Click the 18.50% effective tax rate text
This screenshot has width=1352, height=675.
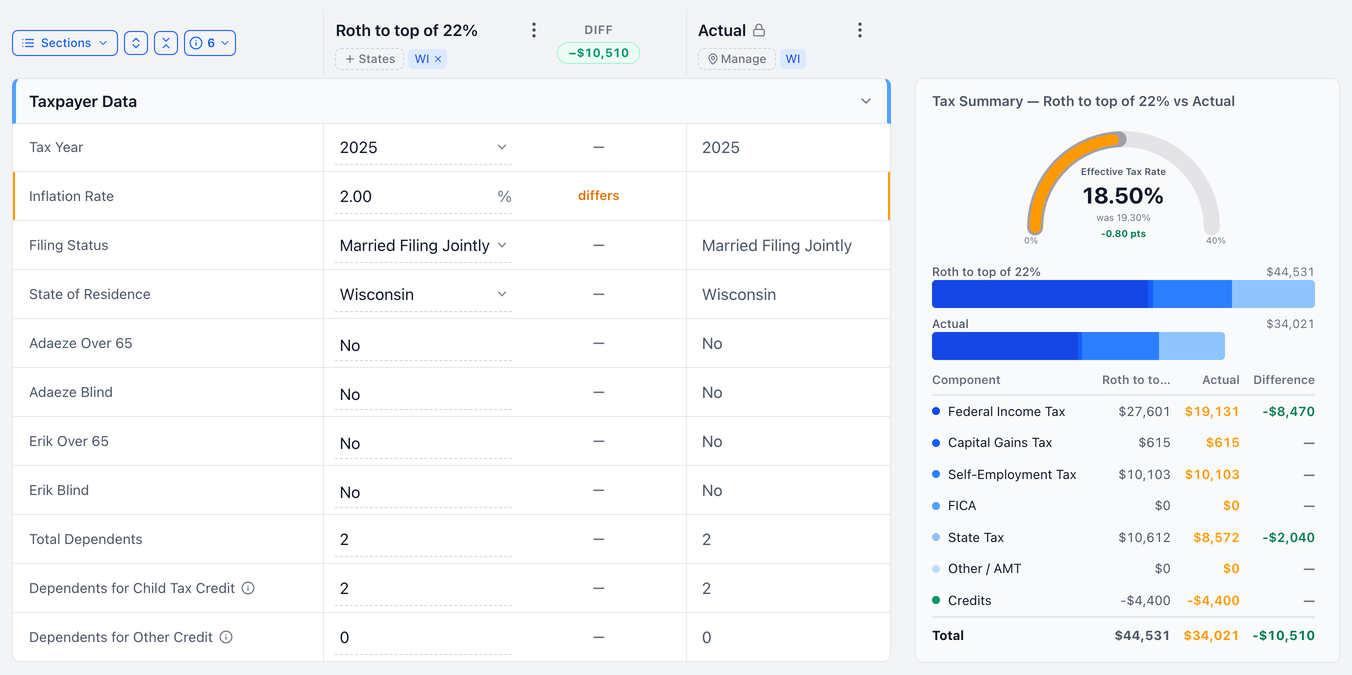click(1123, 196)
